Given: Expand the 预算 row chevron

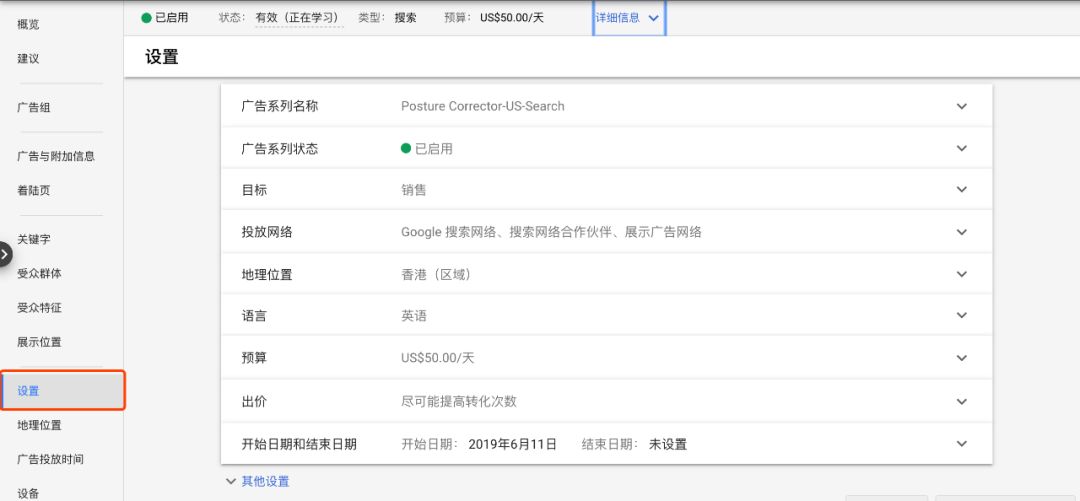Looking at the screenshot, I should (x=962, y=358).
